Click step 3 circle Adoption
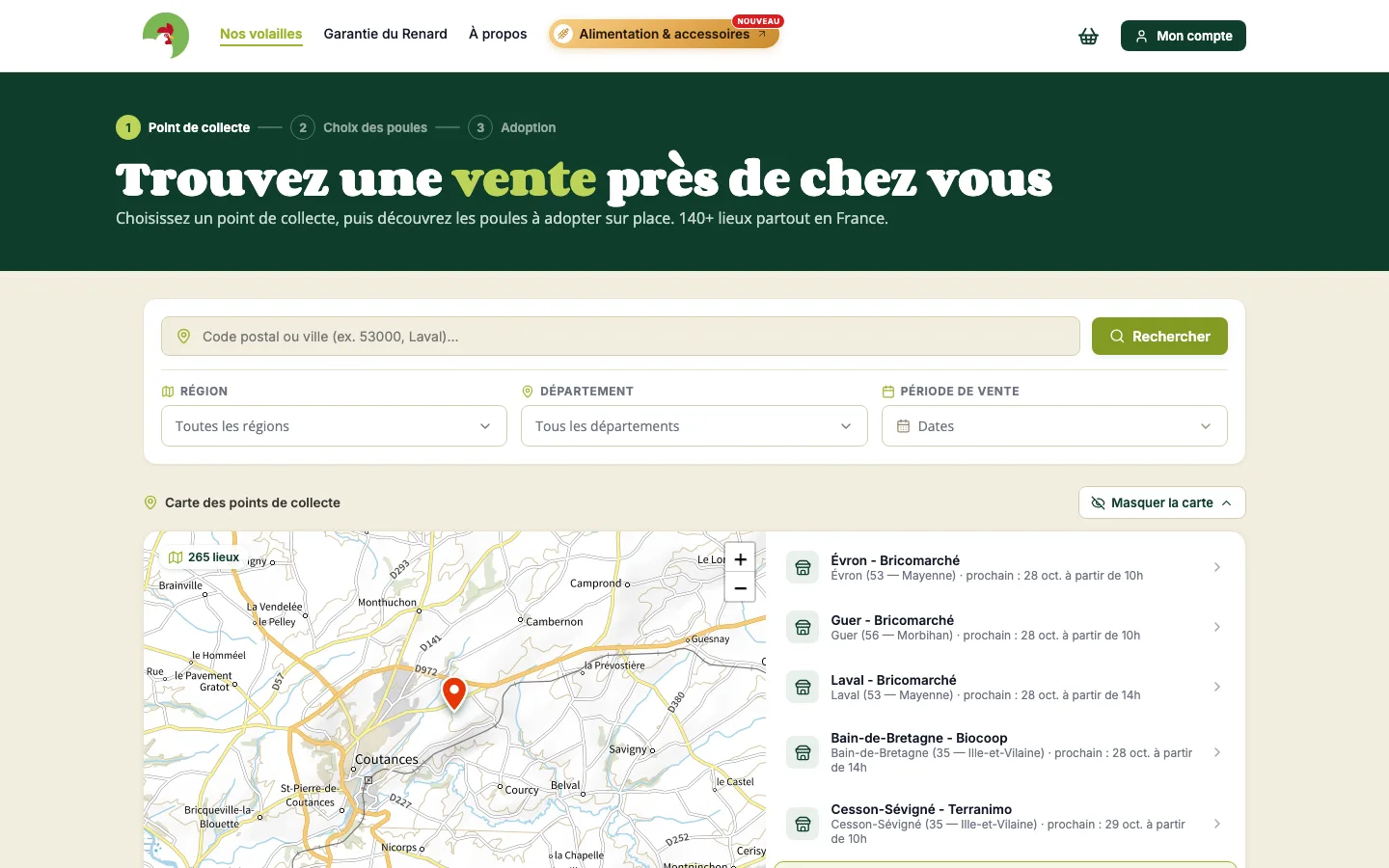The image size is (1389, 868). [x=480, y=127]
